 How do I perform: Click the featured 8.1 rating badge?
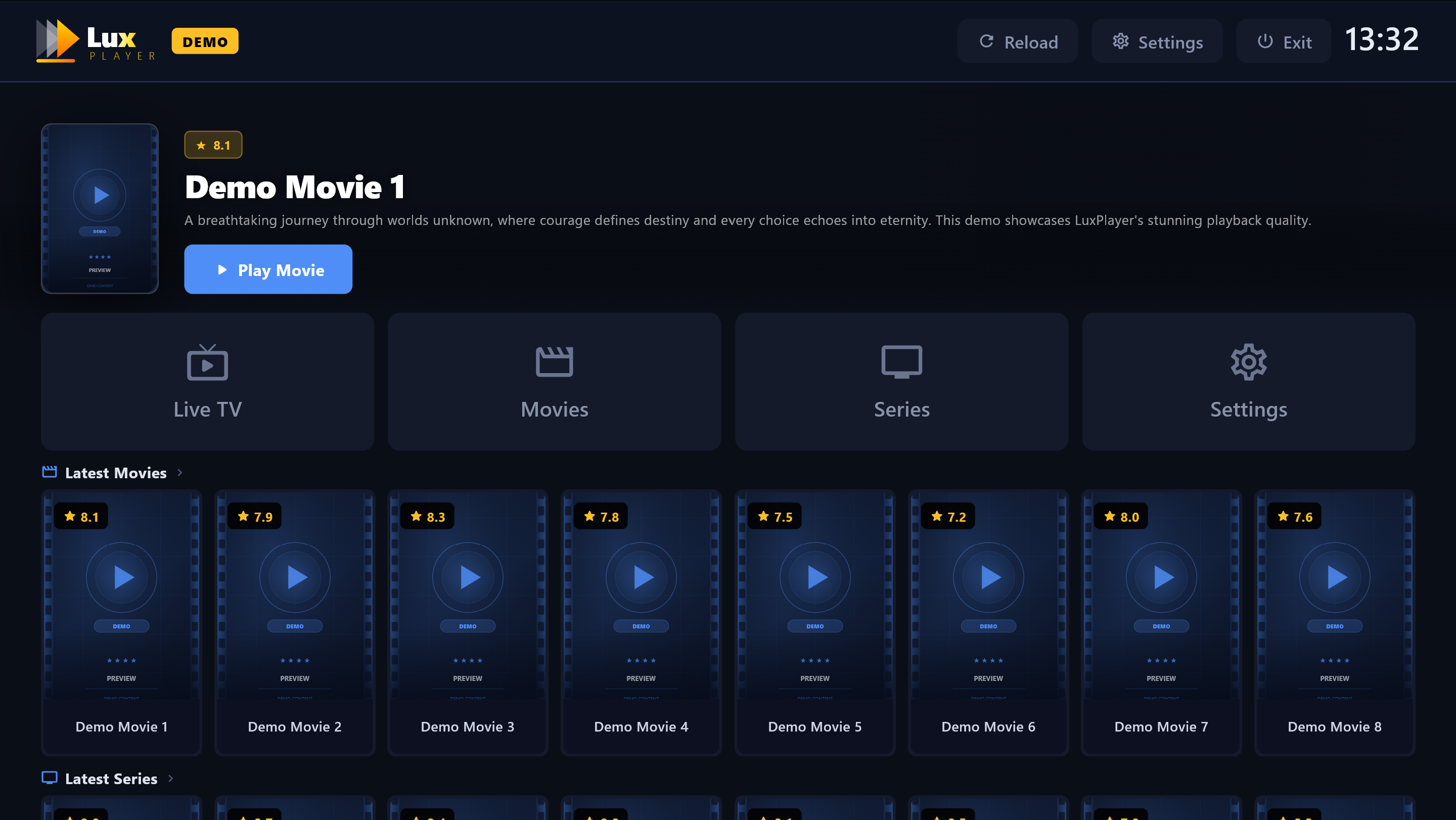(x=213, y=145)
